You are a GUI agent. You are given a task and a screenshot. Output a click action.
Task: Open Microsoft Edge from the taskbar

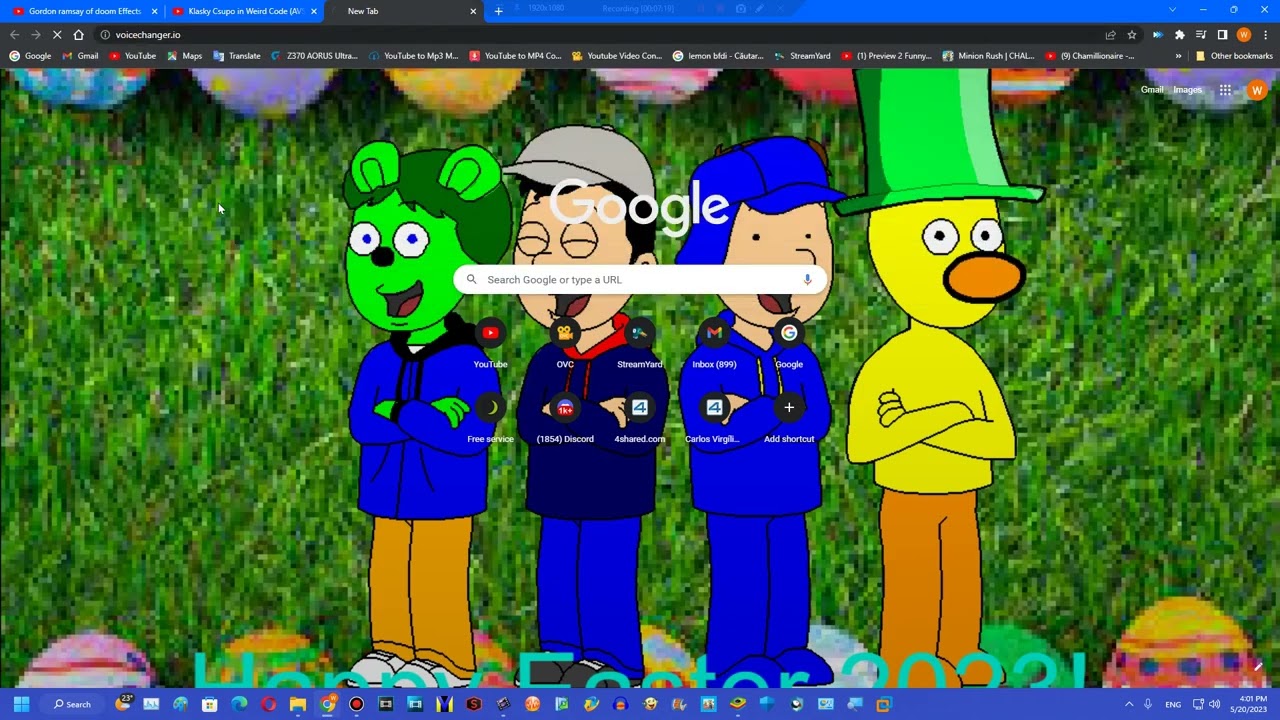(x=240, y=704)
